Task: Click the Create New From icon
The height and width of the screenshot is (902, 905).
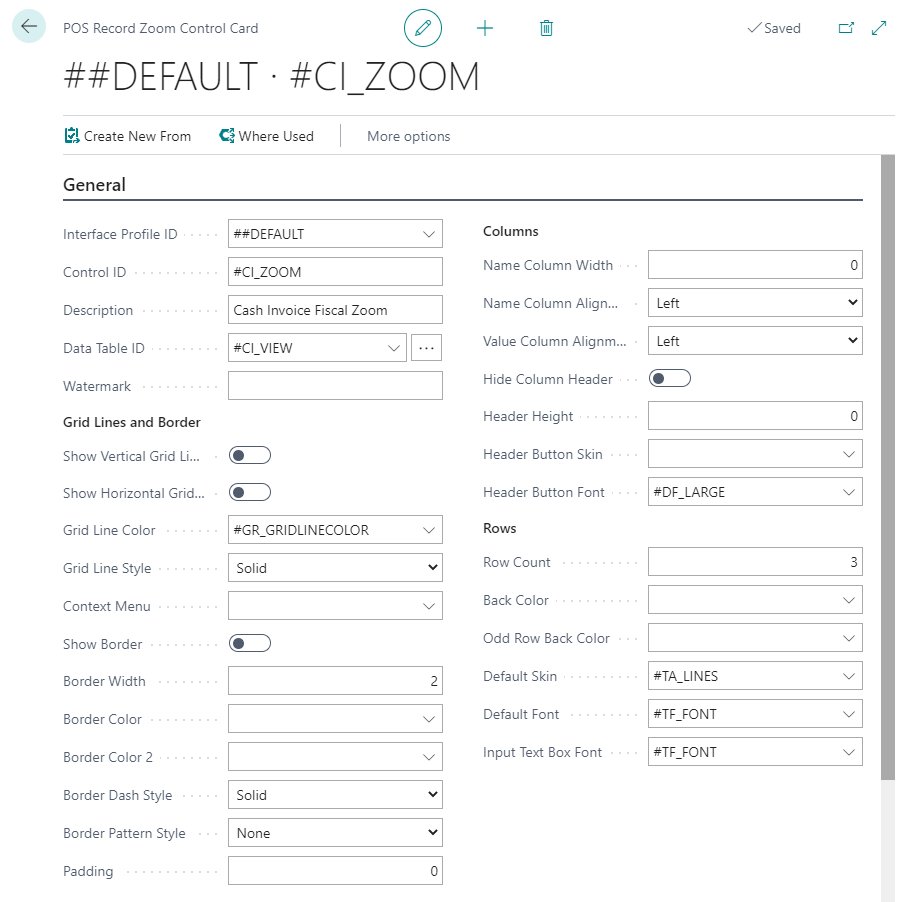Action: [x=72, y=136]
